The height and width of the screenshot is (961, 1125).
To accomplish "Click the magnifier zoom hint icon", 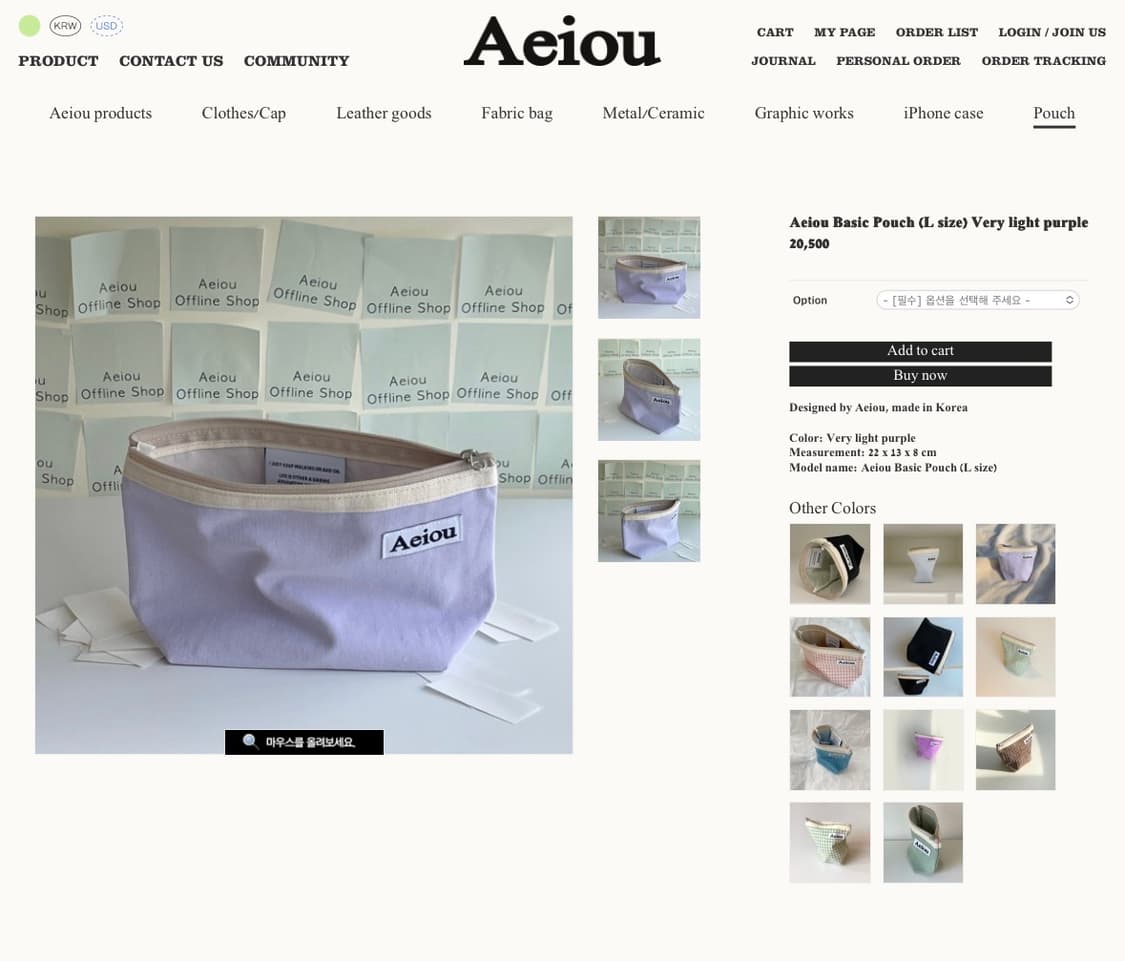I will [250, 741].
